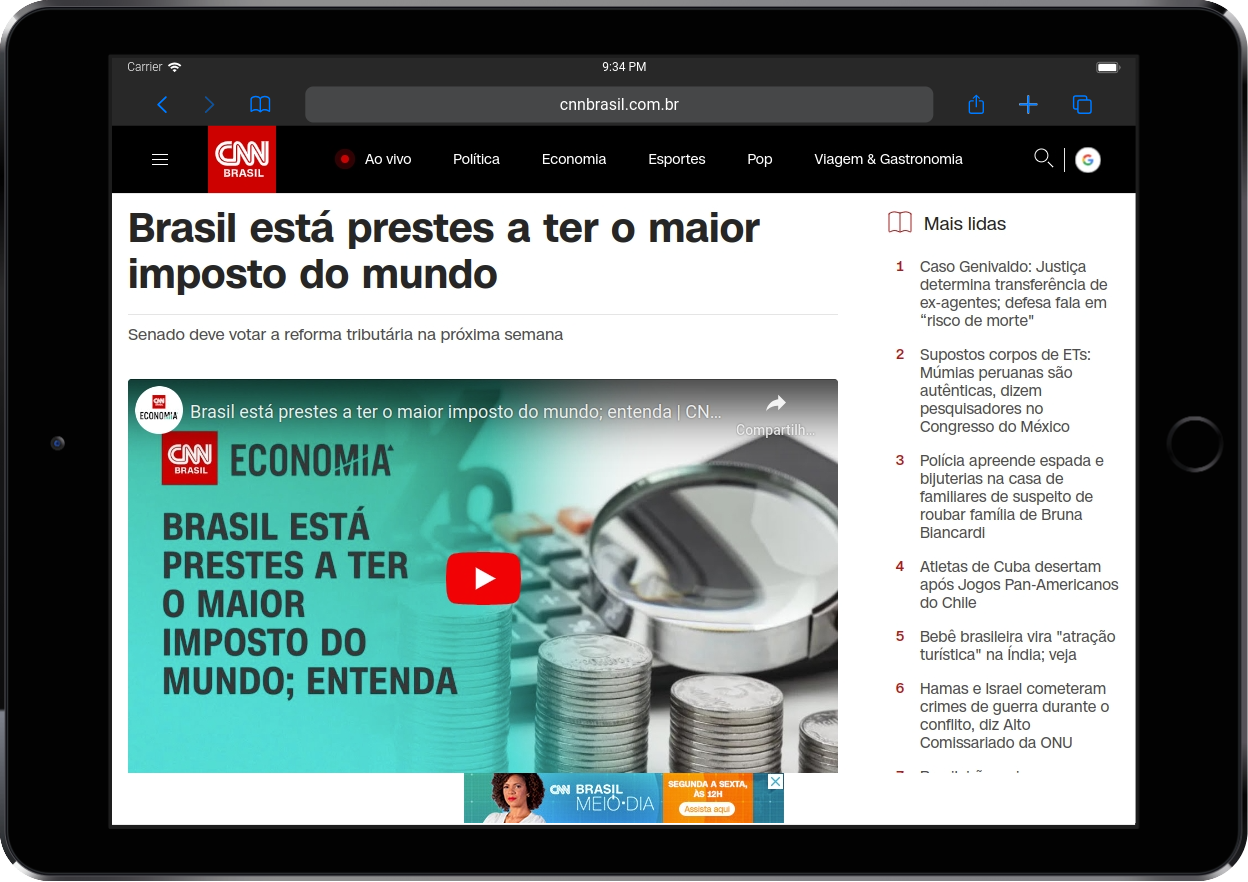Open the search magnifier on the navbar

tap(1043, 158)
